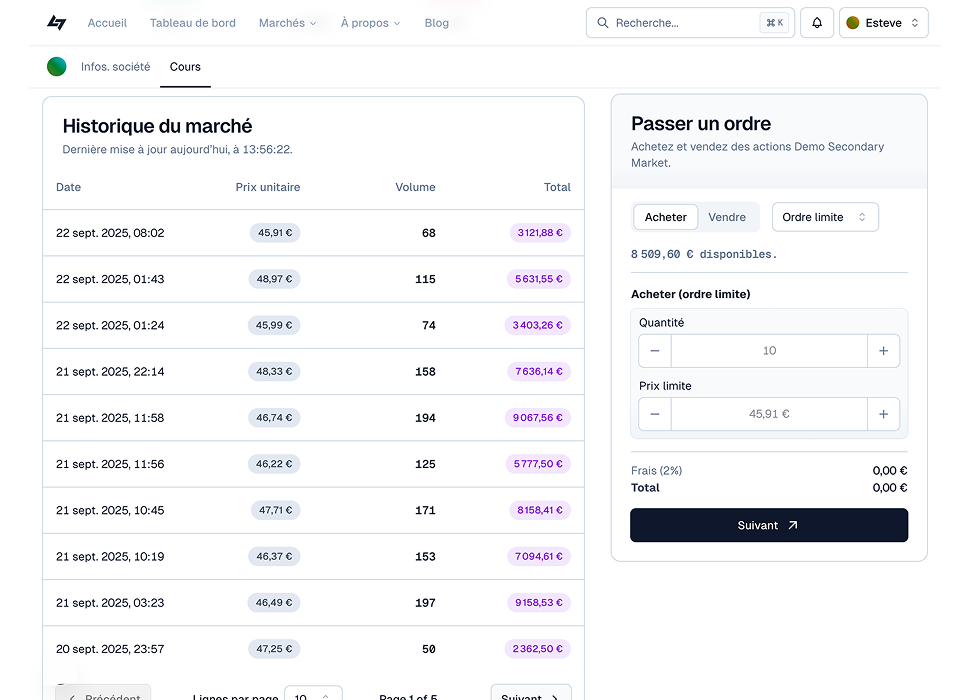Image resolution: width=970 pixels, height=700 pixels.
Task: Click the Total column header
Action: pyautogui.click(x=557, y=187)
